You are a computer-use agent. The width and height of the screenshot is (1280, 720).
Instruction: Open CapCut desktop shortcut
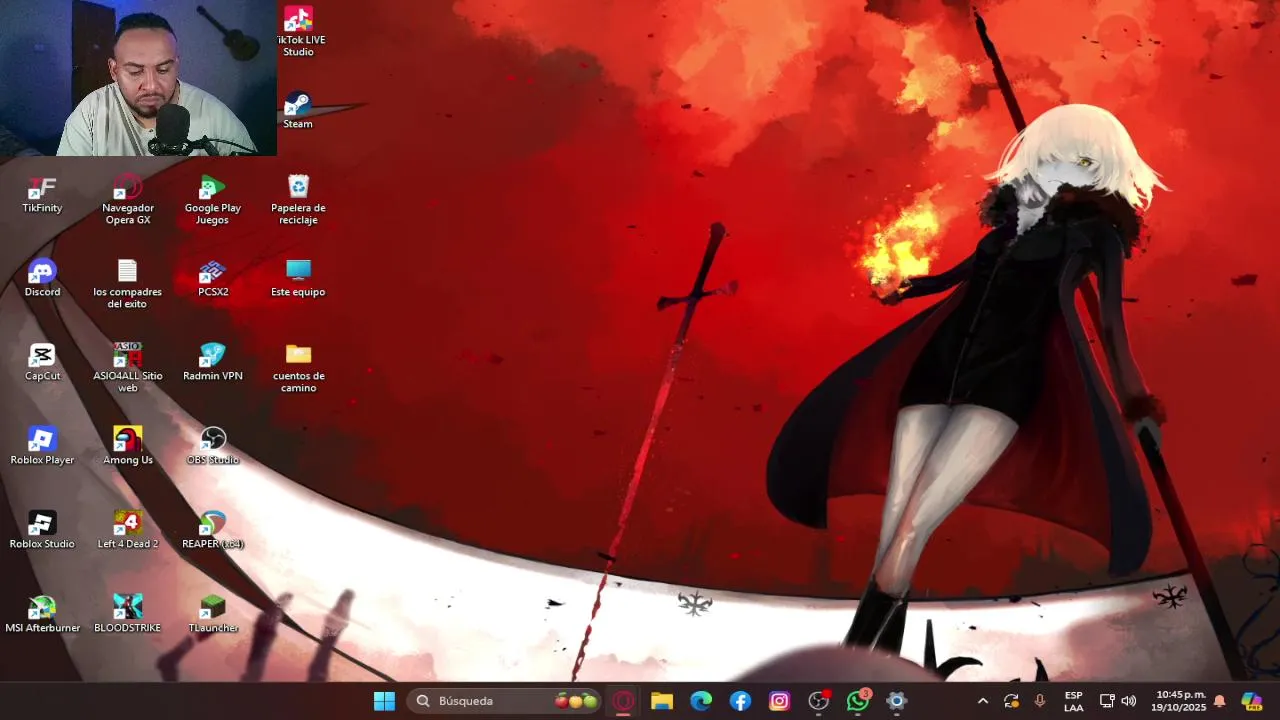coord(42,363)
